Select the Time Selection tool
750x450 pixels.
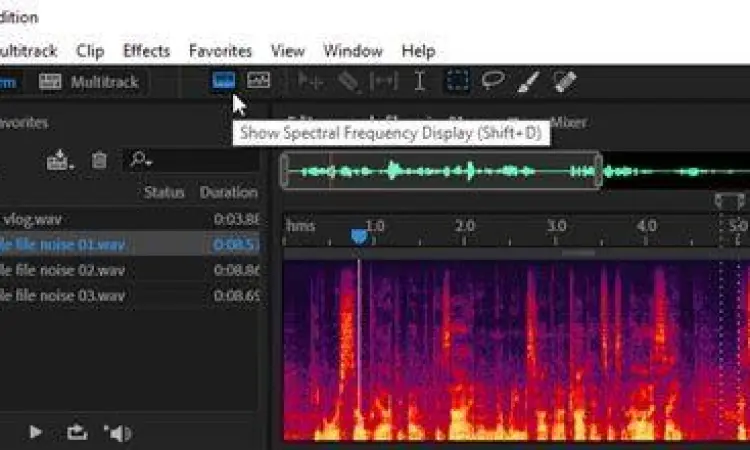[x=419, y=81]
